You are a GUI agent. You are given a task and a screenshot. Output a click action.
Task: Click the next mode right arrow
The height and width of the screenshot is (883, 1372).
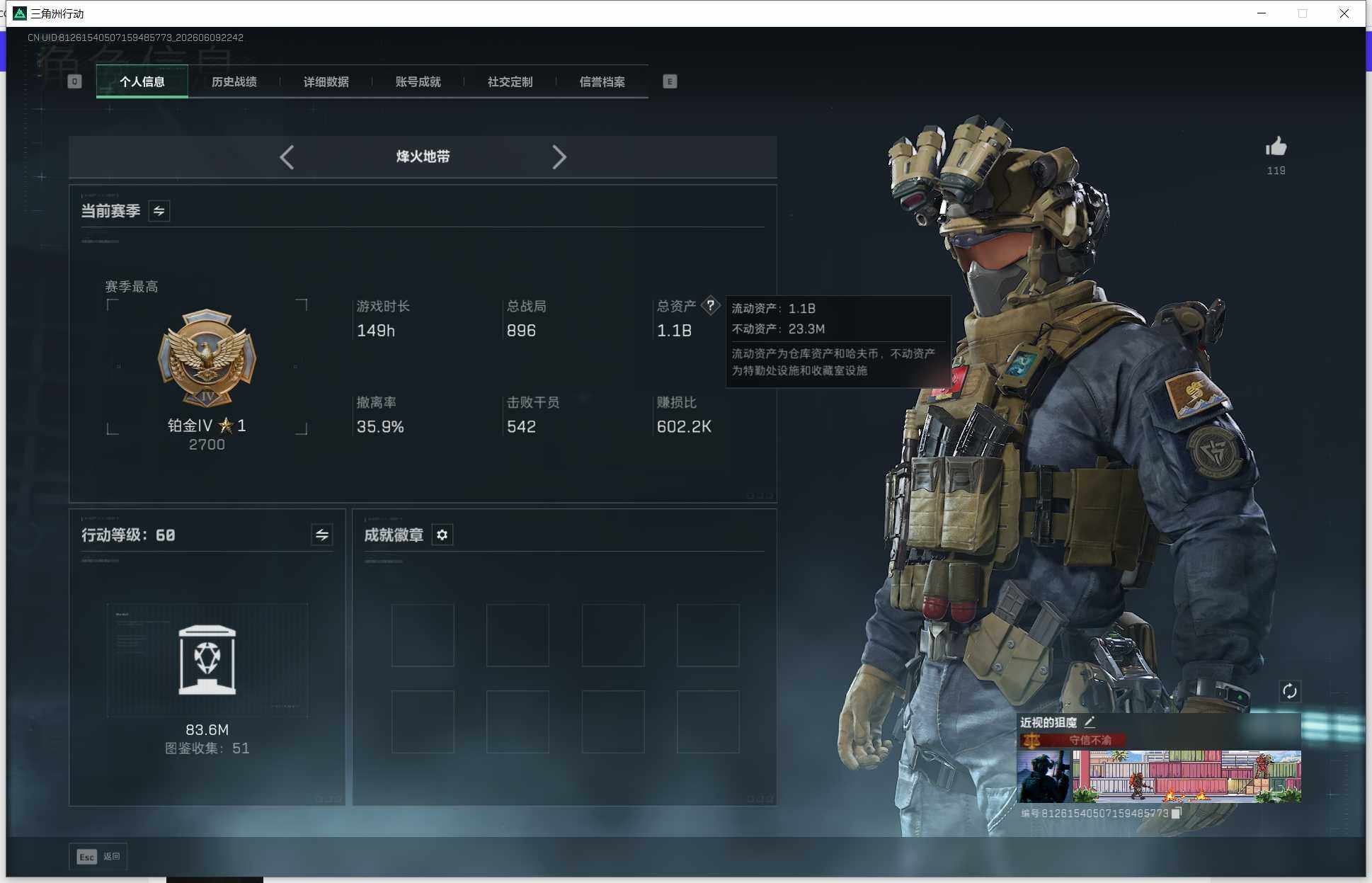coord(559,156)
